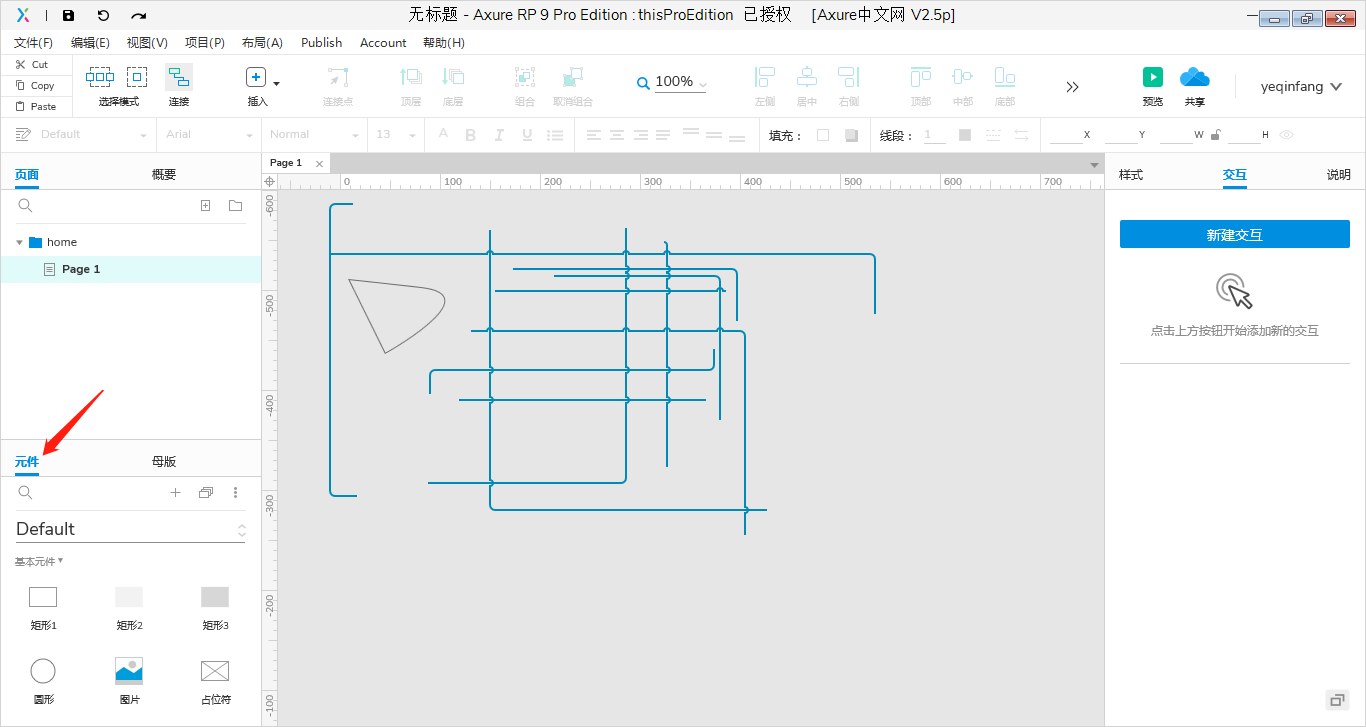Select the intersected selection mode icon
1366x727 pixels.
(100, 77)
